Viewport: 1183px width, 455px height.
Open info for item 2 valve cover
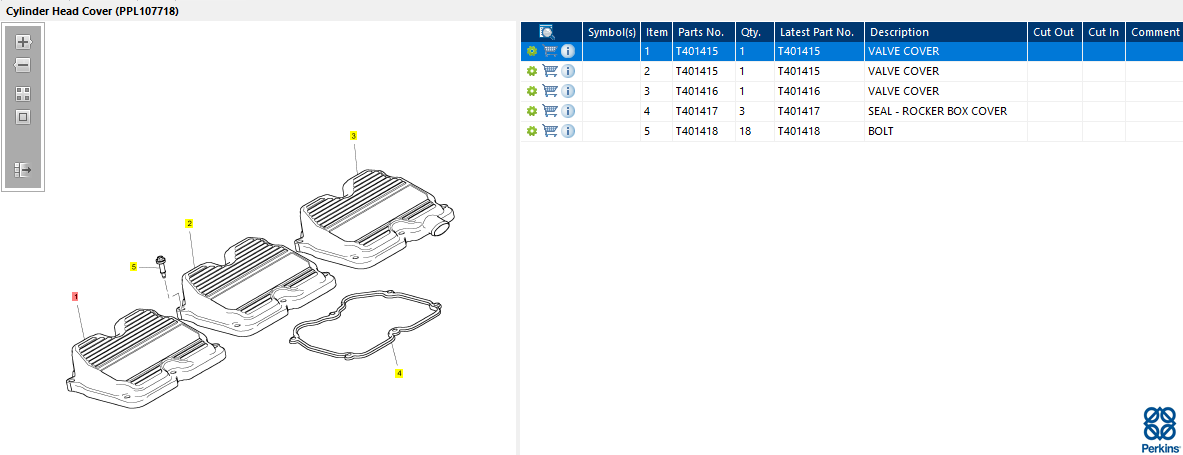coord(568,71)
